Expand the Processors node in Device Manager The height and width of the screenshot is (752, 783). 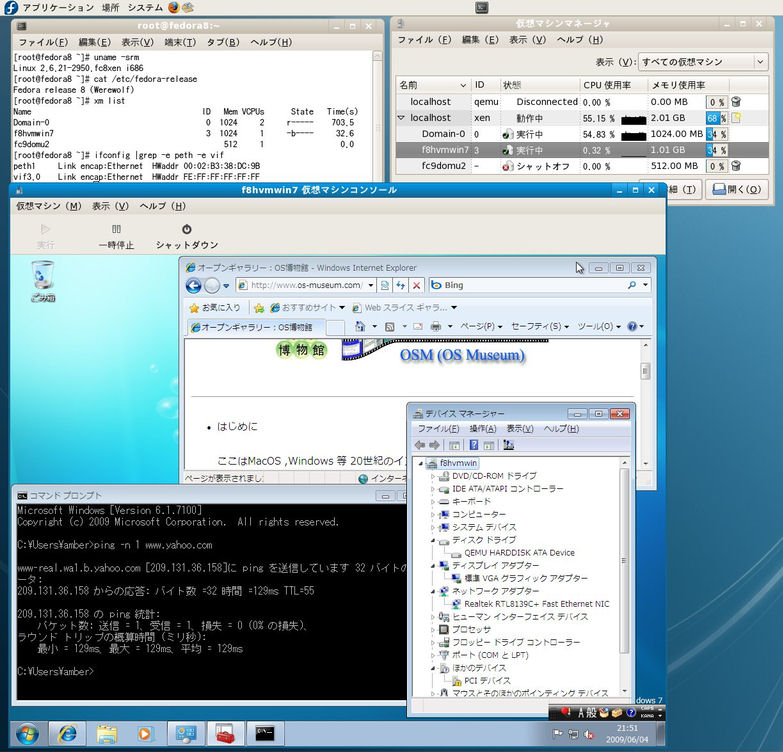coord(433,630)
